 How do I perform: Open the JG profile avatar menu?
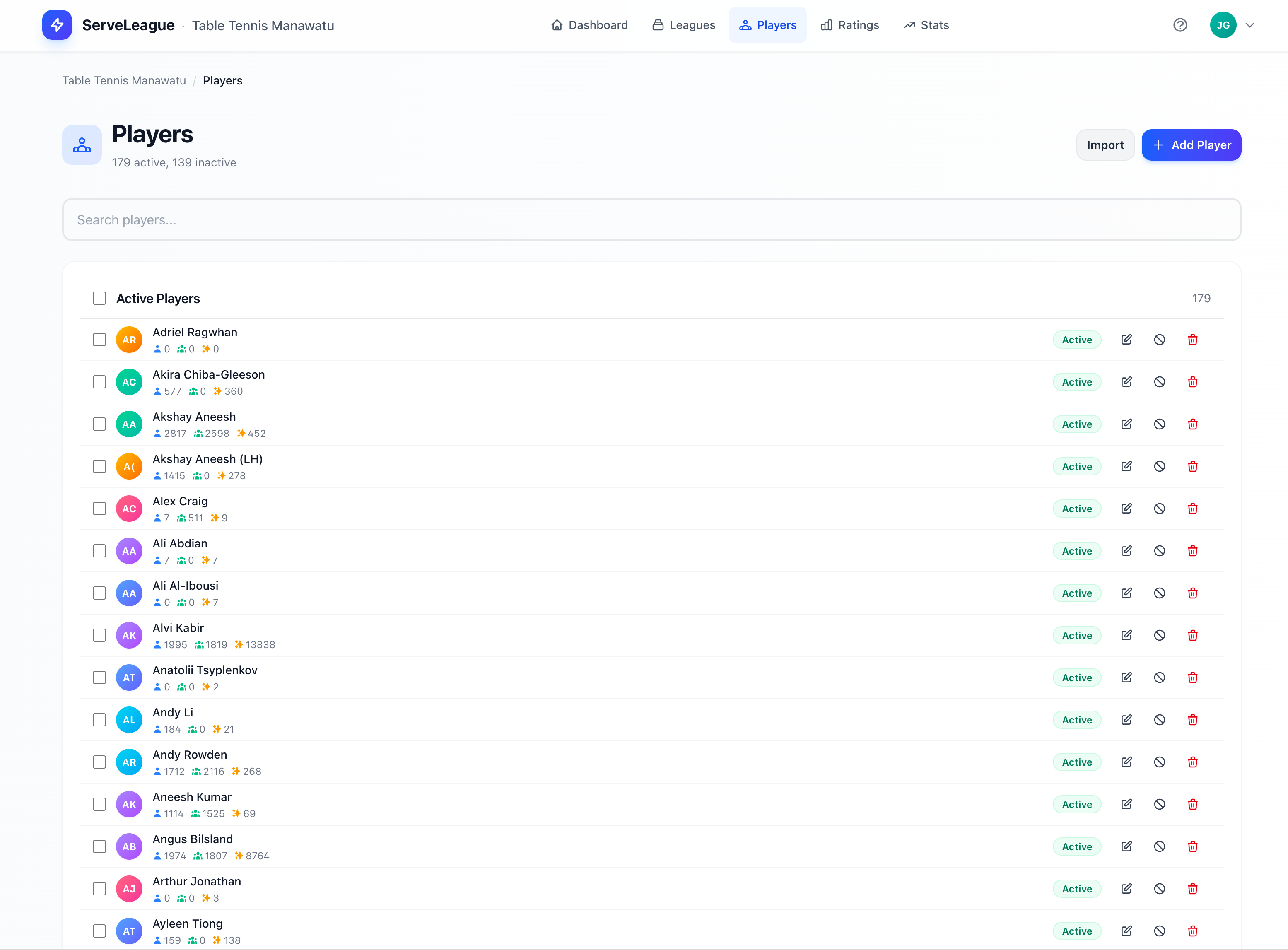tap(1223, 25)
